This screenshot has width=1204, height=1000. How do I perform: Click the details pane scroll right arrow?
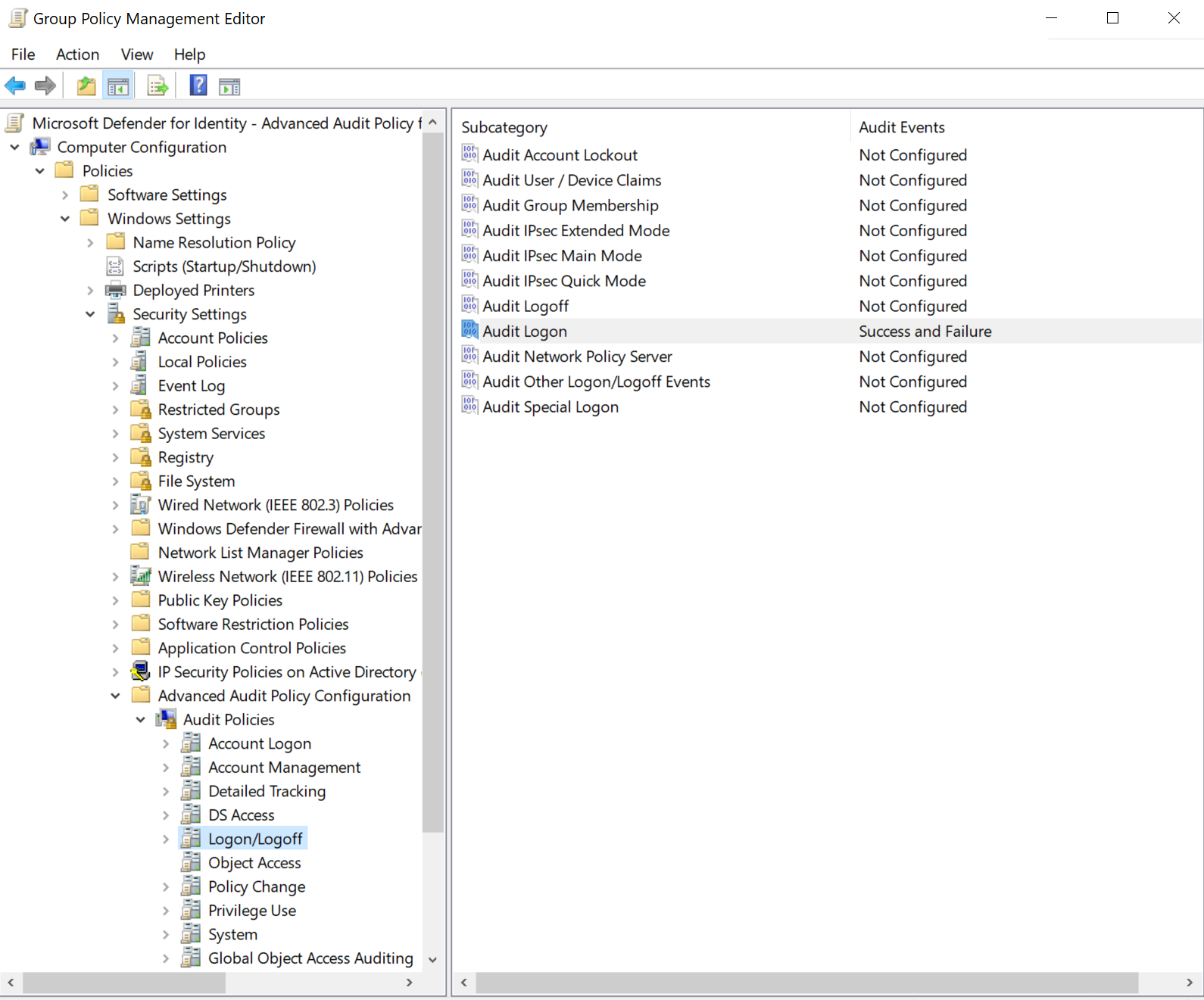pyautogui.click(x=1190, y=983)
